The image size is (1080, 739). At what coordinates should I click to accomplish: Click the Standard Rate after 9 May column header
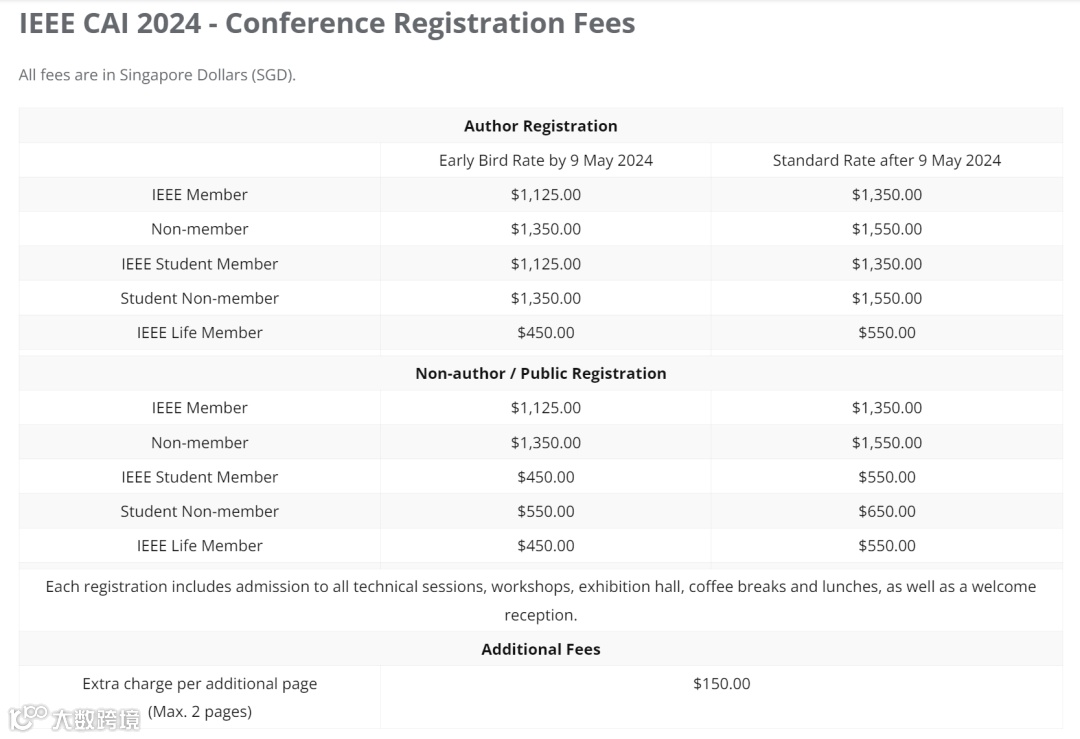886,160
